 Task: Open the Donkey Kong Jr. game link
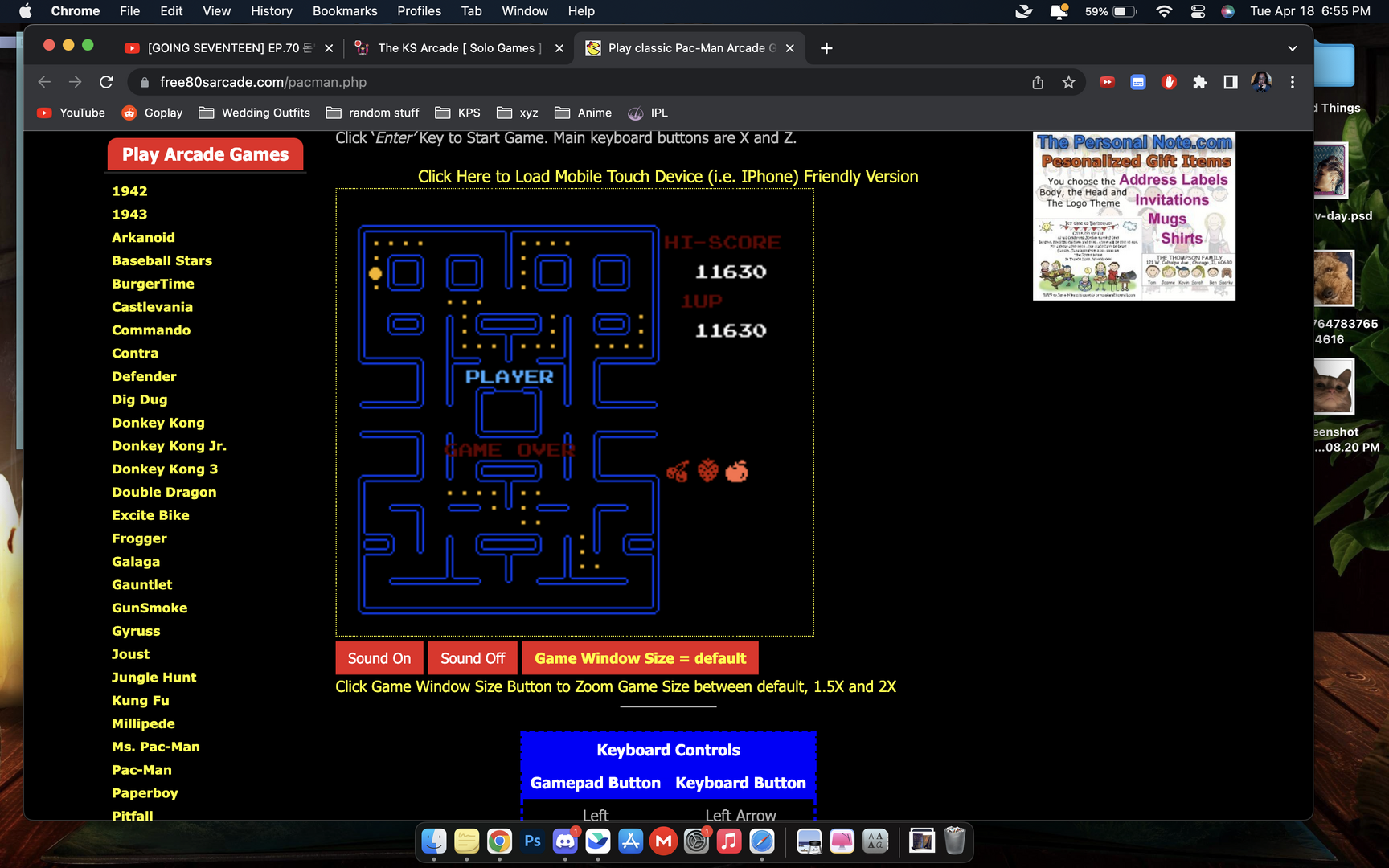169,446
